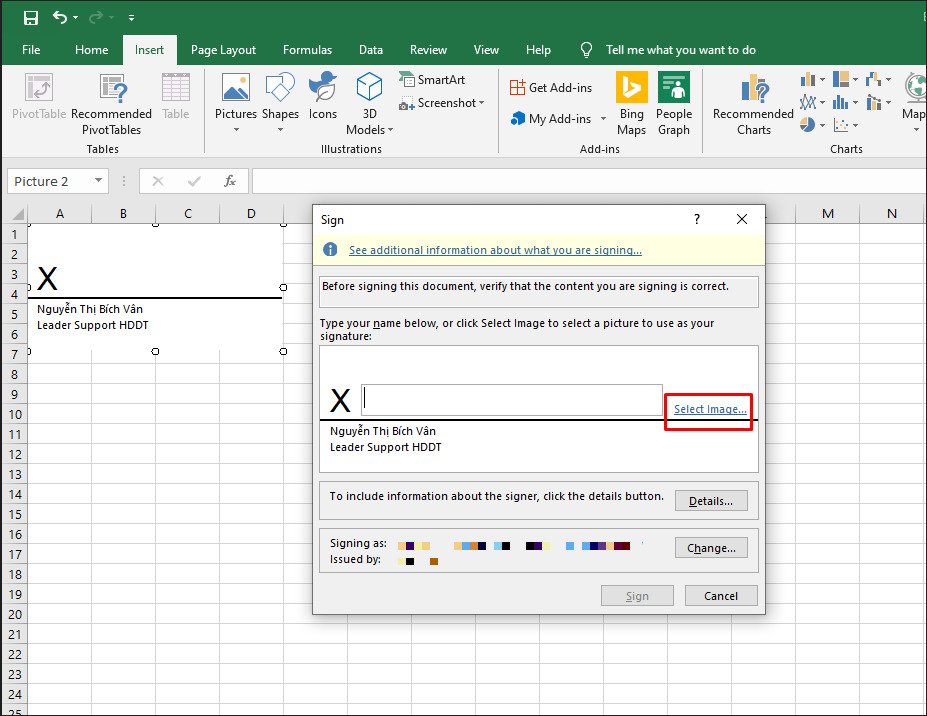Open the Data tab
This screenshot has width=927, height=716.
(371, 50)
